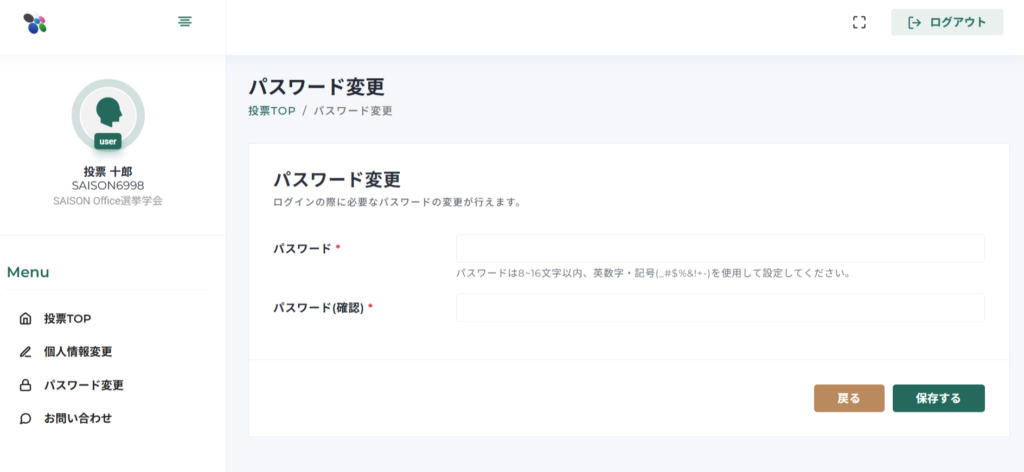Click the speech bubble icon beside お問い合わせ
Screen dimensions: 1024x472
(25, 418)
